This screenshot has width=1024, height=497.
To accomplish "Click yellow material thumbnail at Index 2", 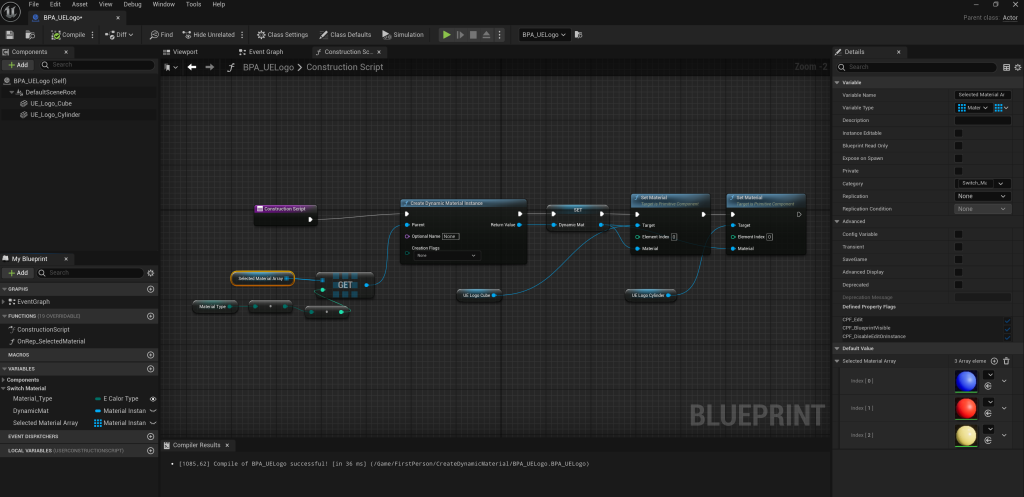I will pyautogui.click(x=966, y=435).
